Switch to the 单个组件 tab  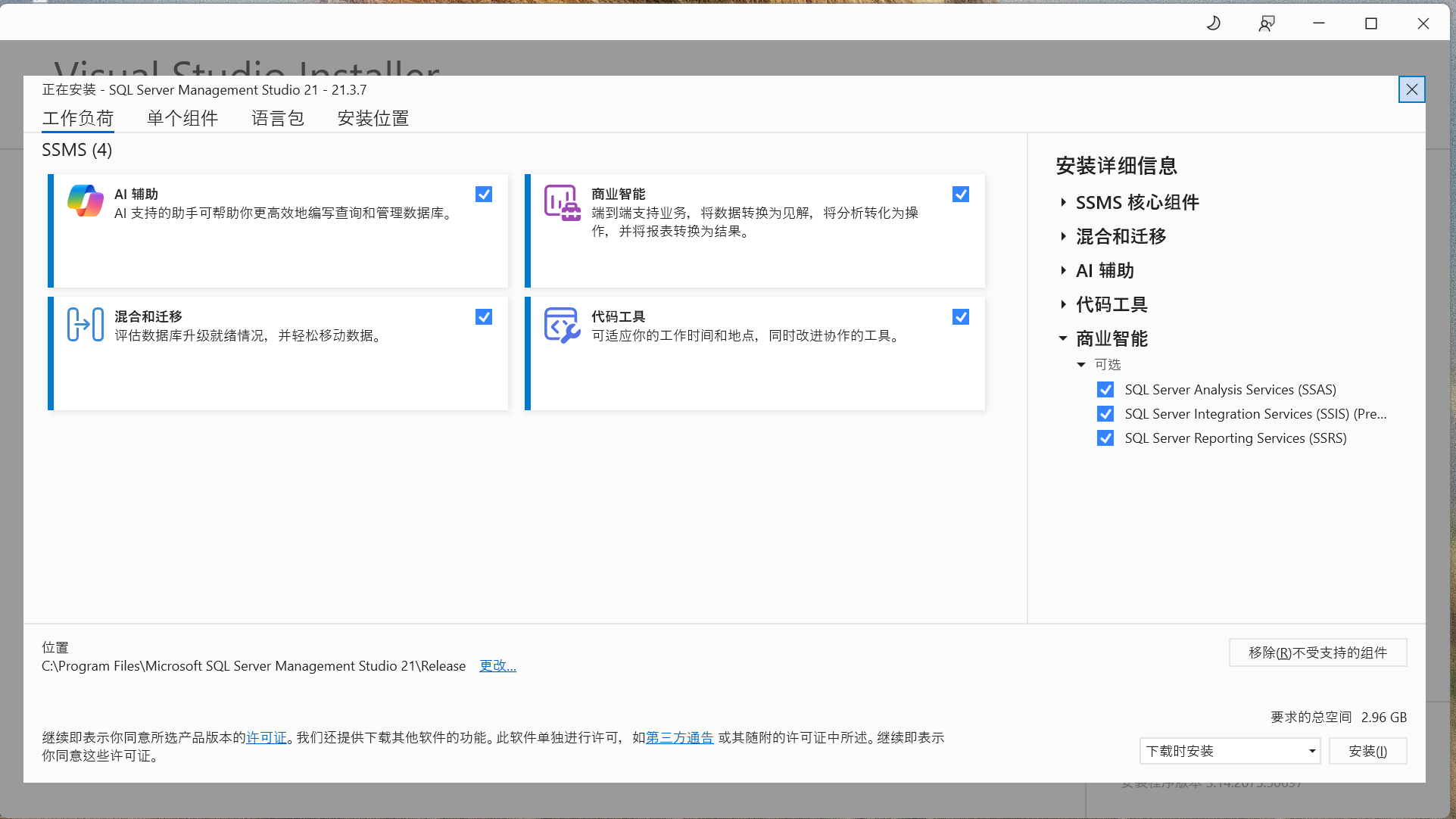coord(182,118)
